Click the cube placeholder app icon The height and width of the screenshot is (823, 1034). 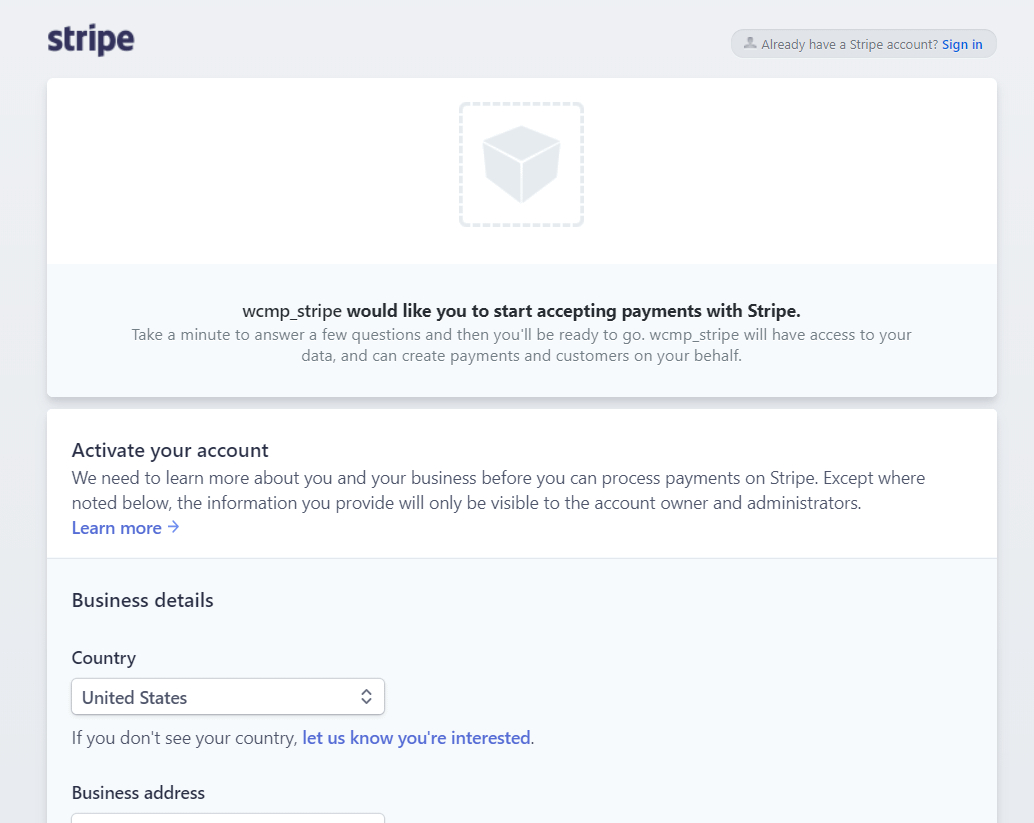click(521, 164)
